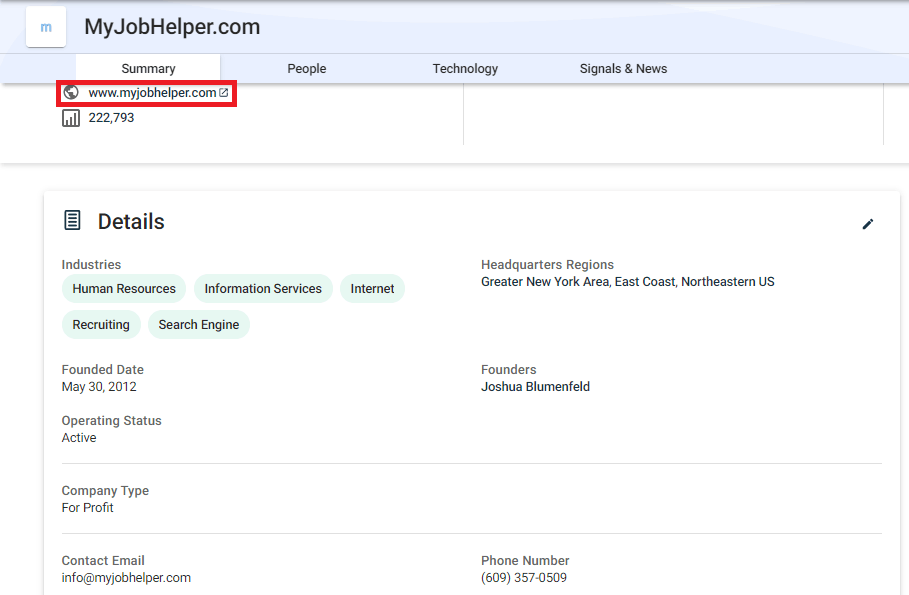Click the external link icon after URL
Image resolution: width=909 pixels, height=595 pixels.
click(224, 93)
